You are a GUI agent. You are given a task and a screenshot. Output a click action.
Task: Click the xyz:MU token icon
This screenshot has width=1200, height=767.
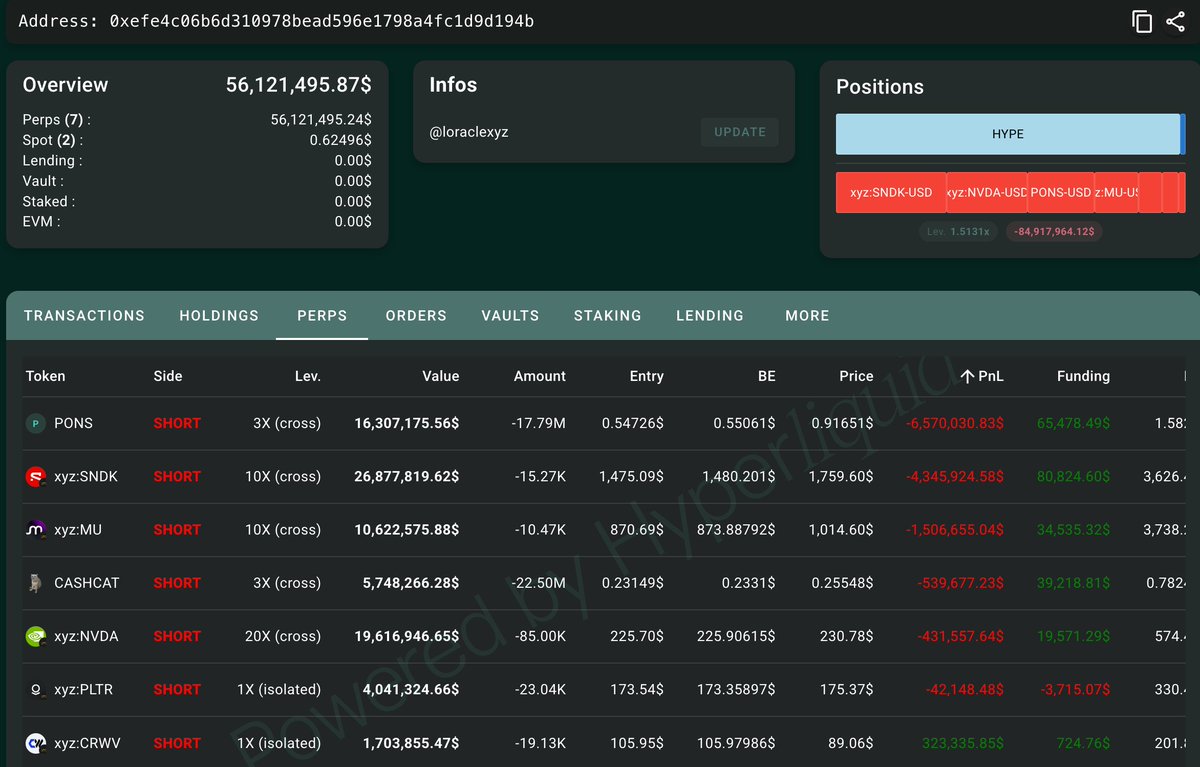[x=36, y=530]
